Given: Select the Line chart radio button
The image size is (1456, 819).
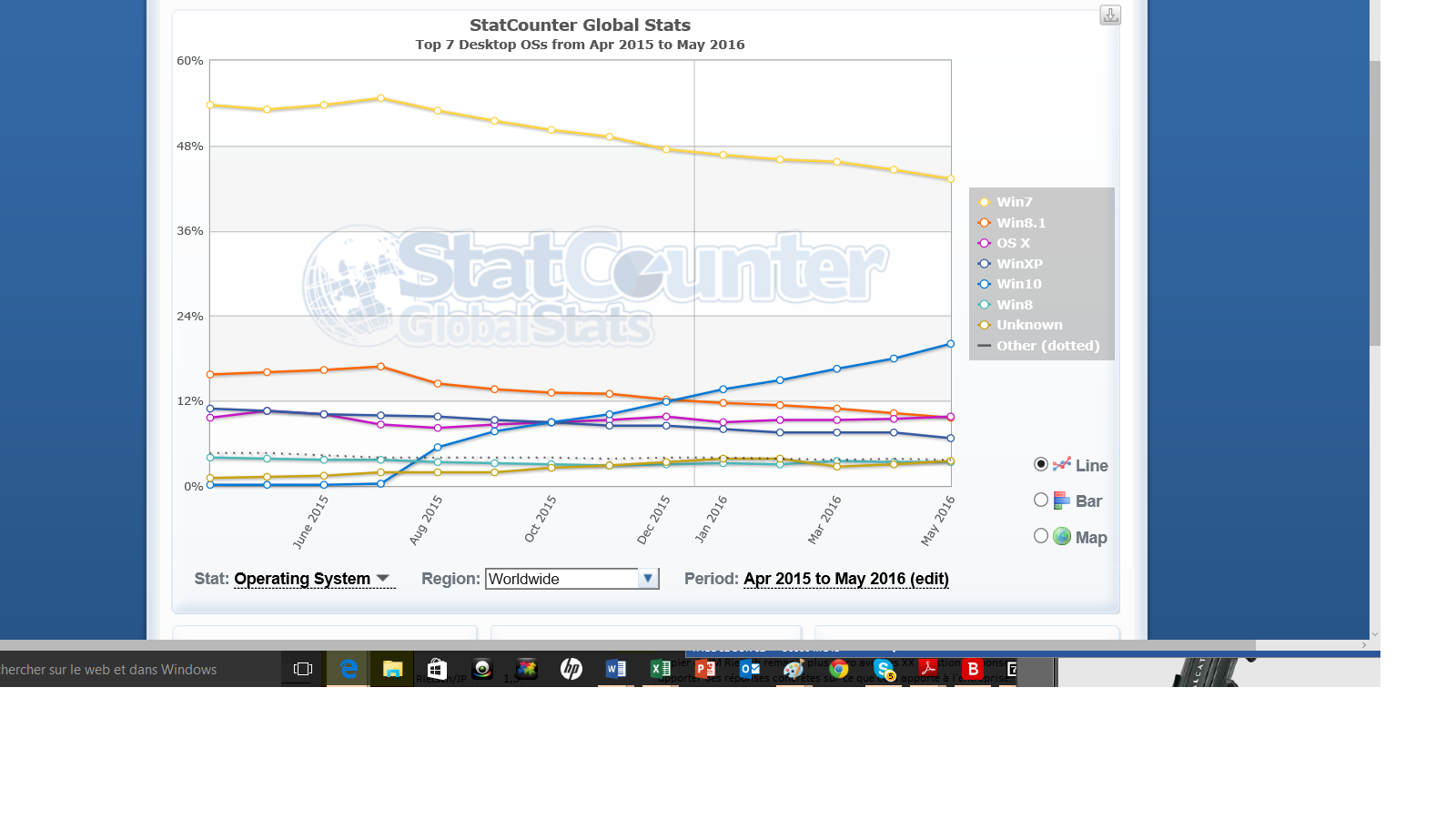Looking at the screenshot, I should (x=1041, y=464).
